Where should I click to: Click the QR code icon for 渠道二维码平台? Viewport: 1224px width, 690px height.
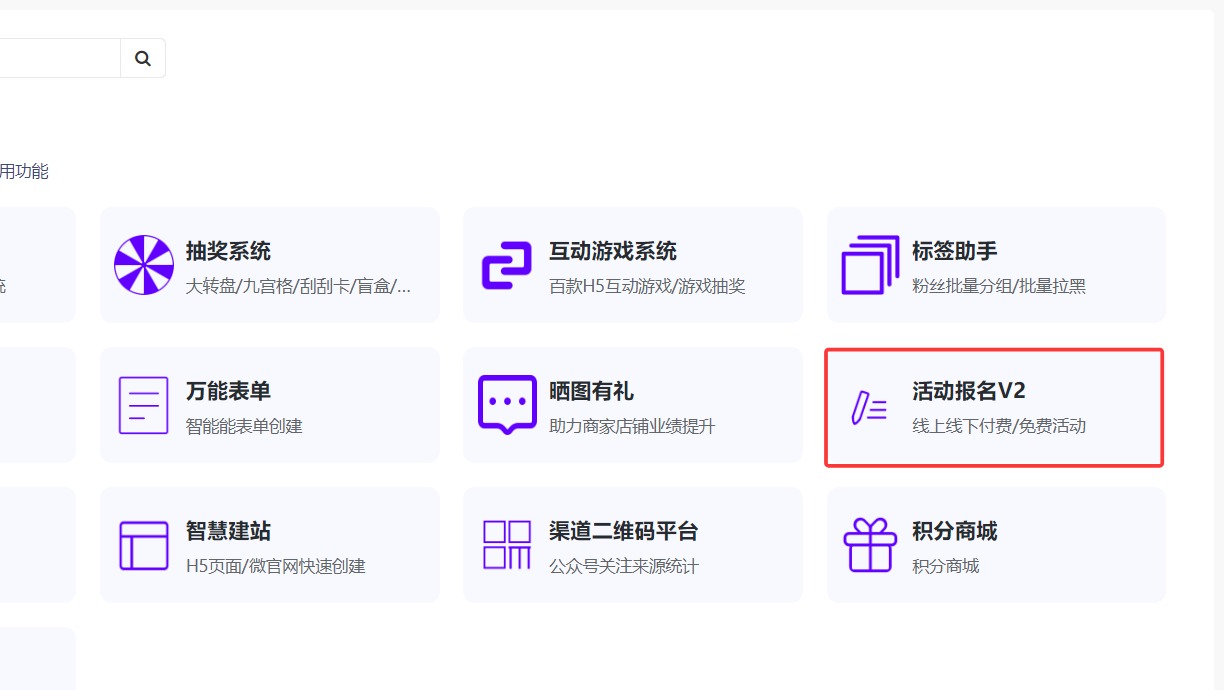tap(507, 545)
